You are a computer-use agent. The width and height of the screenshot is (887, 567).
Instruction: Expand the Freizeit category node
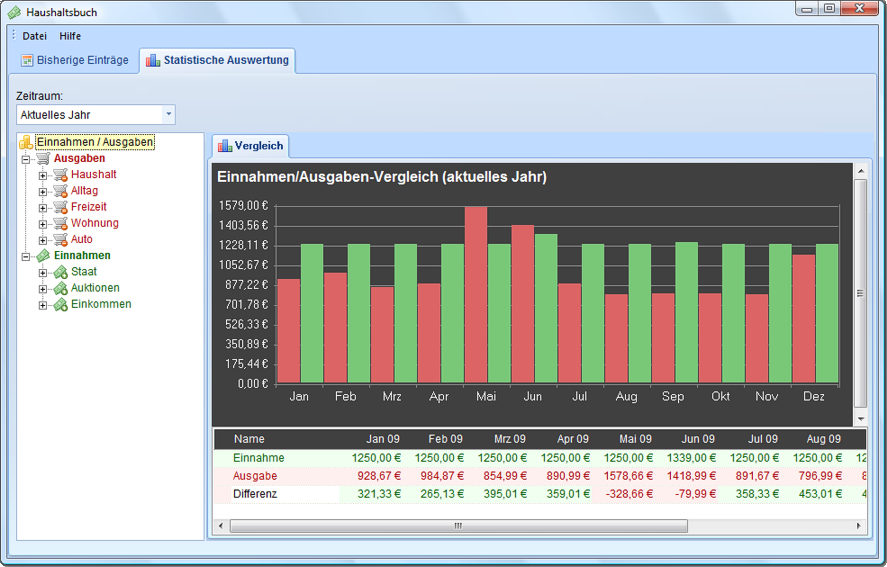pyautogui.click(x=42, y=208)
